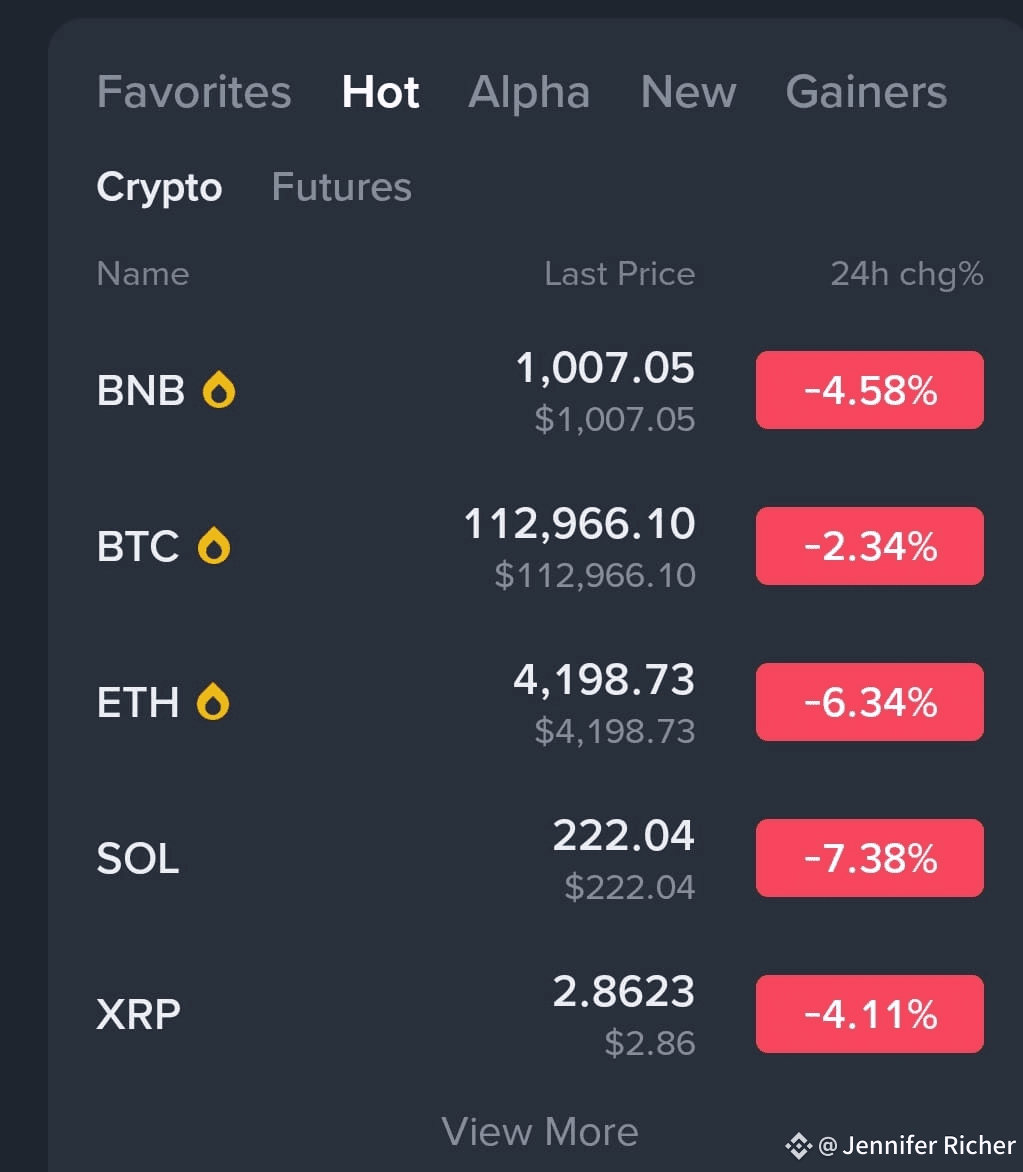This screenshot has width=1023, height=1172.
Task: Open the SOL coin row
Action: point(540,858)
